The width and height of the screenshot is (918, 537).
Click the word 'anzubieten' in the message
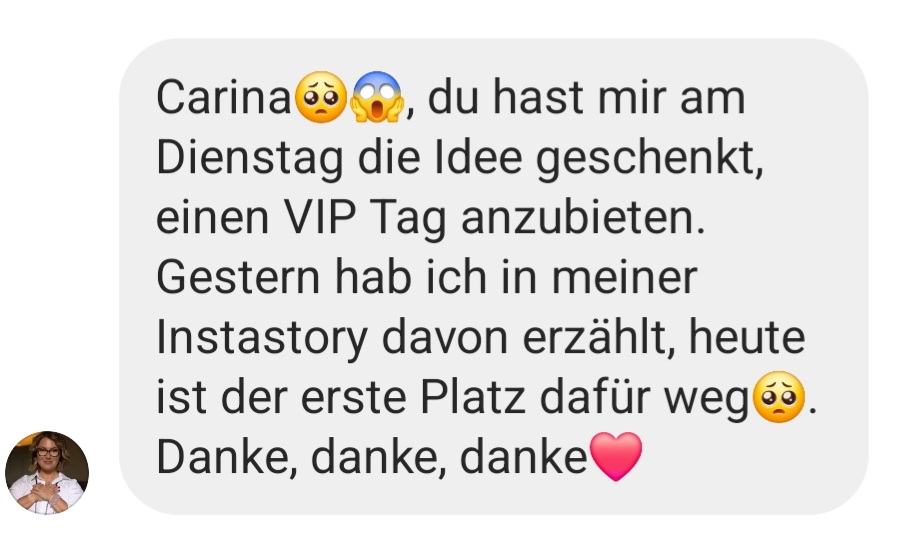pos(583,218)
